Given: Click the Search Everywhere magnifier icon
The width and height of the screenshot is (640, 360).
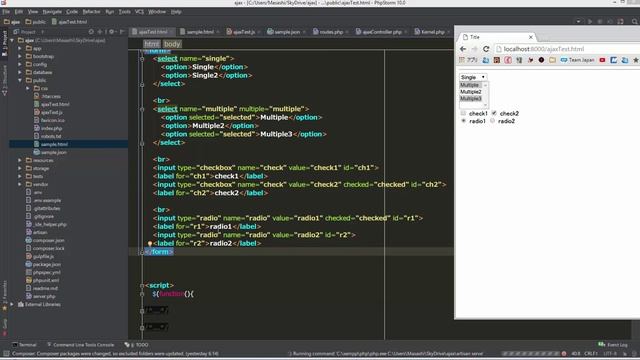Looking at the screenshot, I should pos(635,22).
